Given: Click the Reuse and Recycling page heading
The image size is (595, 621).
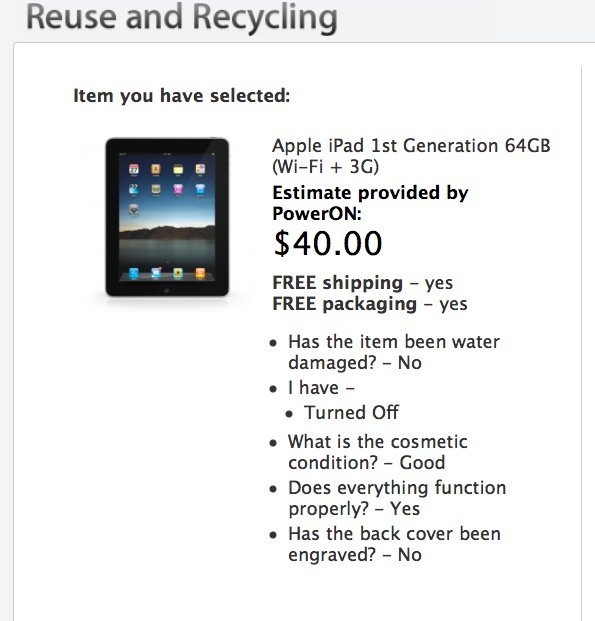Looking at the screenshot, I should (x=182, y=17).
